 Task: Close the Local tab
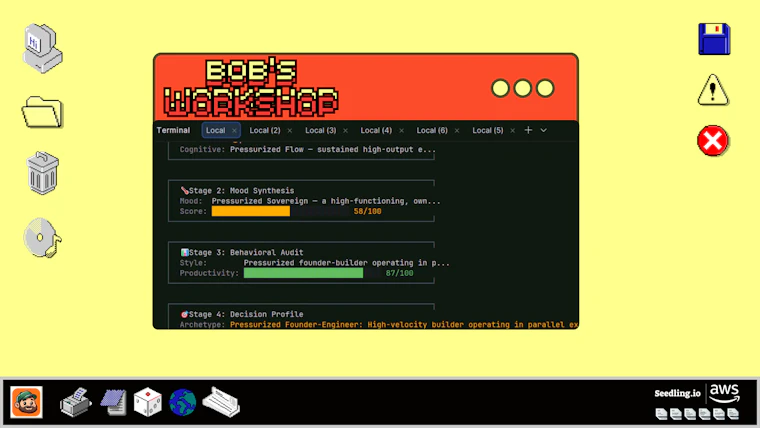234,131
